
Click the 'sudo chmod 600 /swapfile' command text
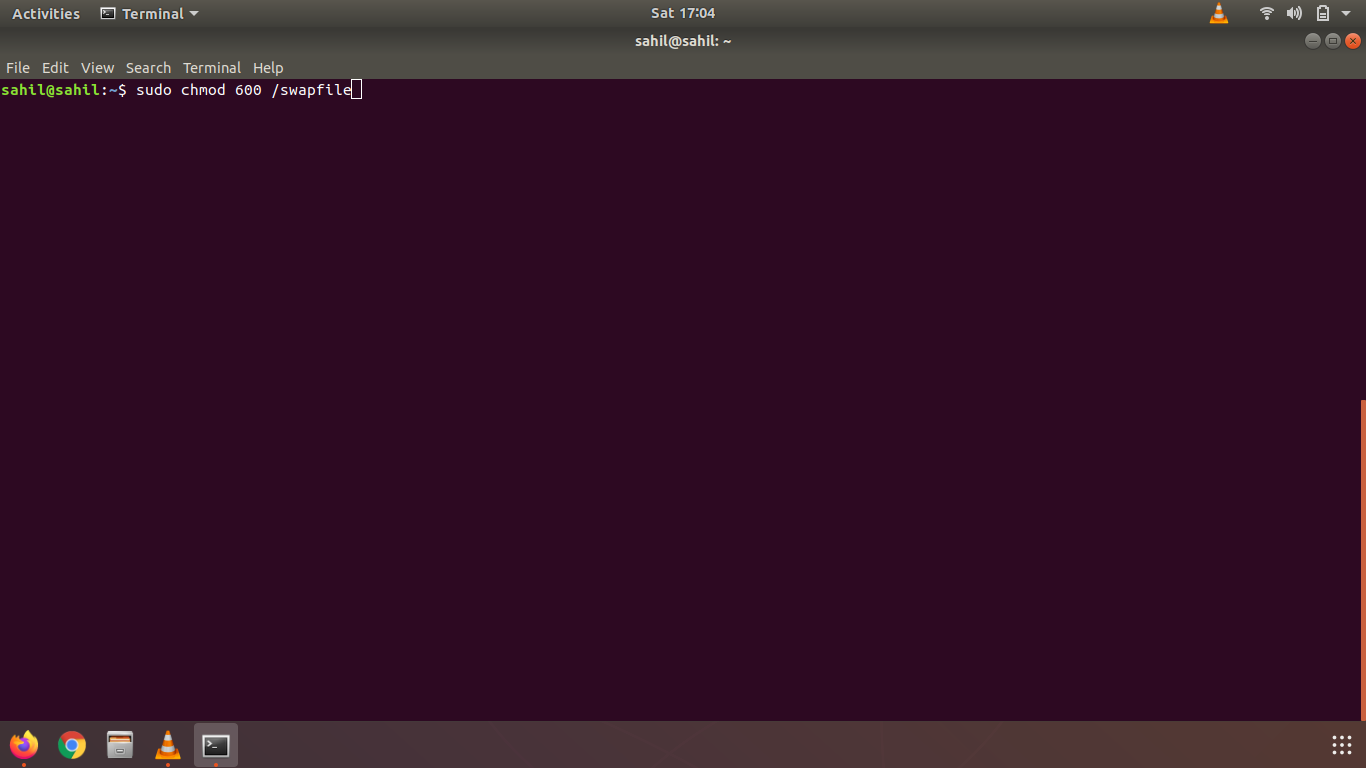pyautogui.click(x=244, y=90)
